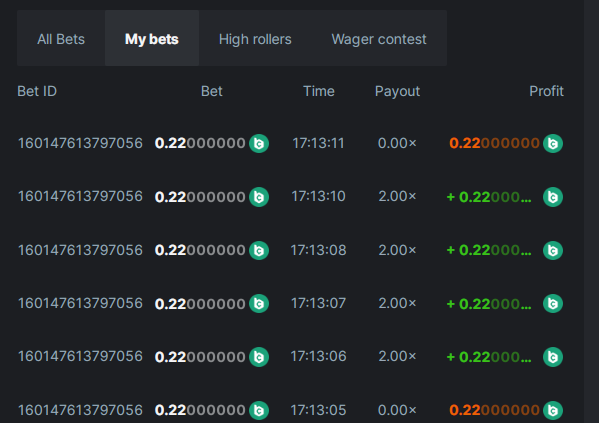
Task: Open bet ID in the 17:13:08 row
Action: point(80,250)
